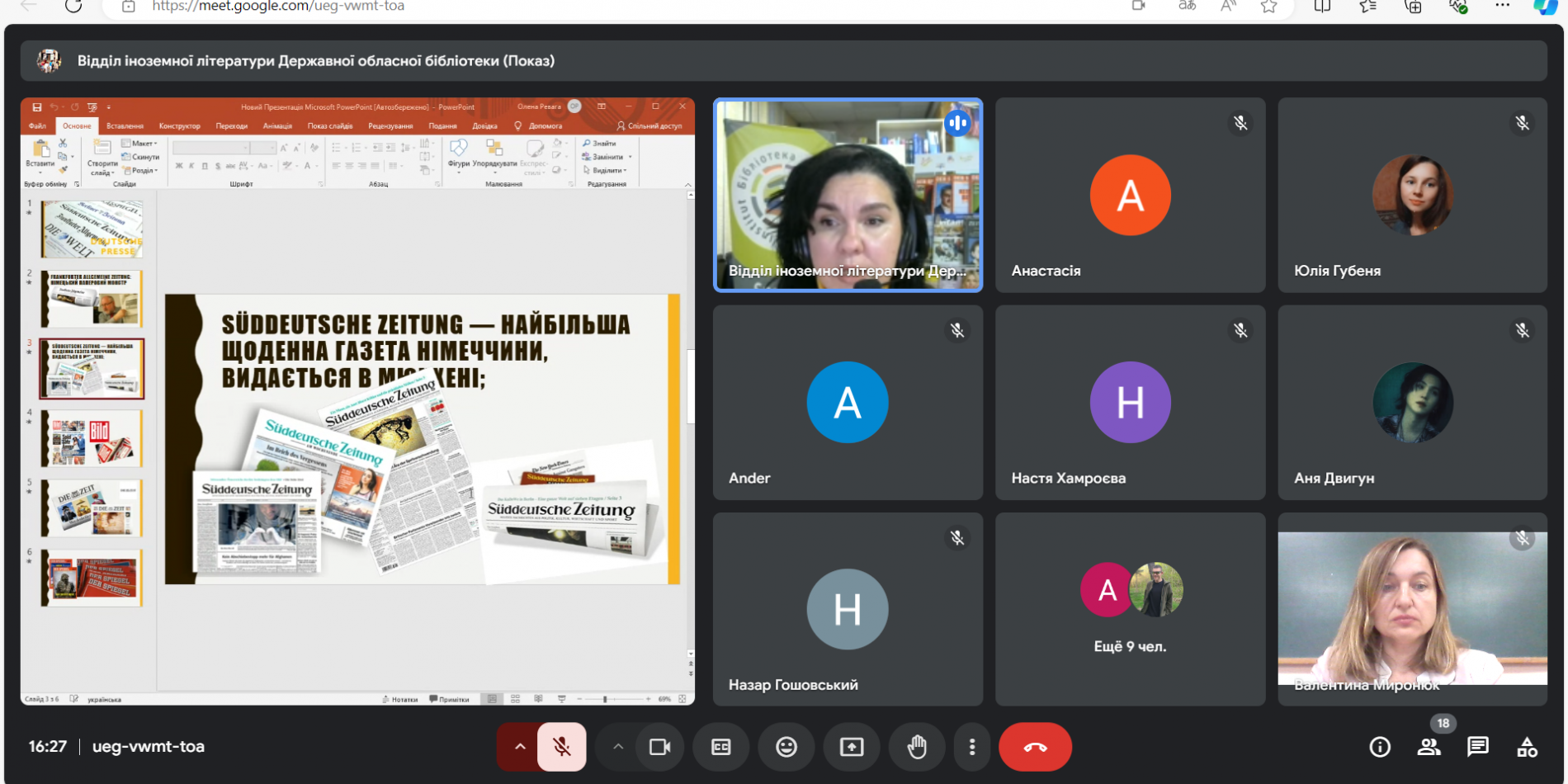The height and width of the screenshot is (784, 1568).
Task: Open the Виділити select dropdown
Action: tap(605, 170)
